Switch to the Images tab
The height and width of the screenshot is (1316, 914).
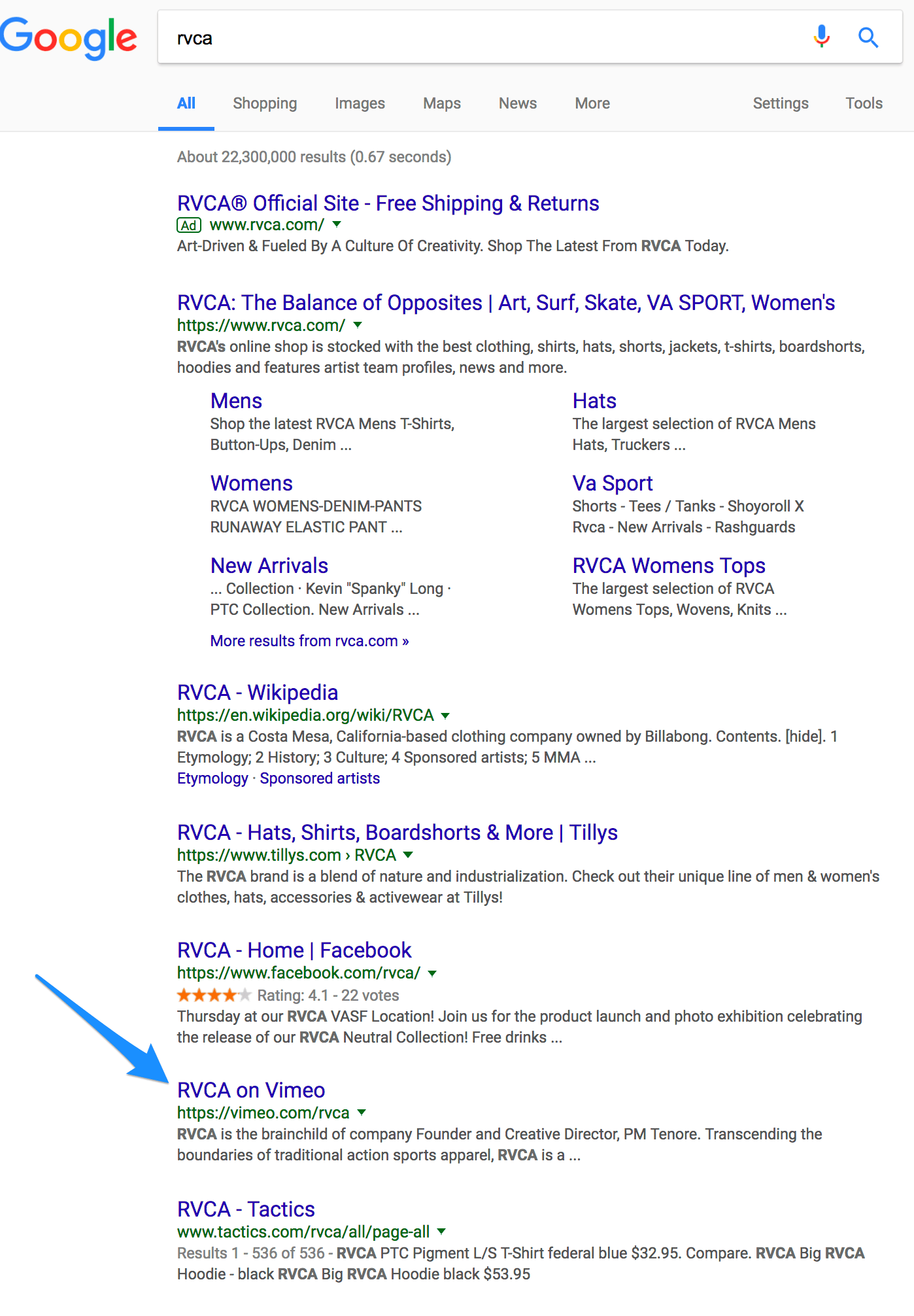[360, 103]
